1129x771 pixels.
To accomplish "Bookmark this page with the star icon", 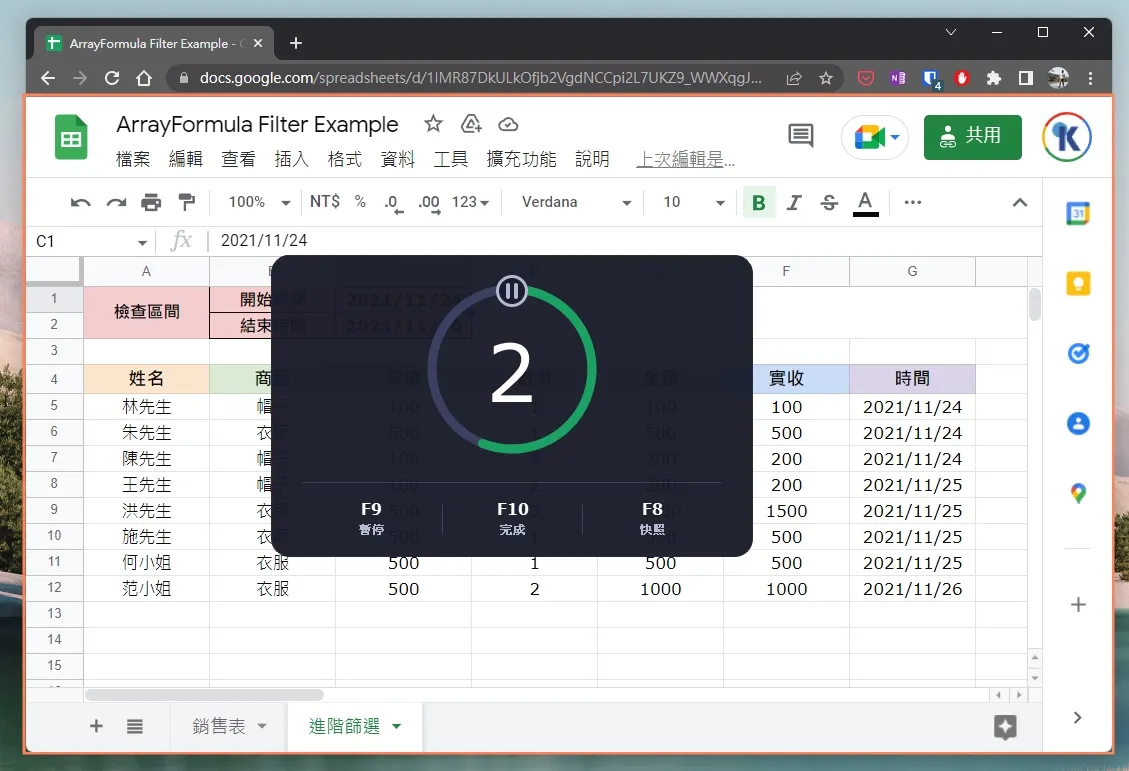I will point(826,78).
